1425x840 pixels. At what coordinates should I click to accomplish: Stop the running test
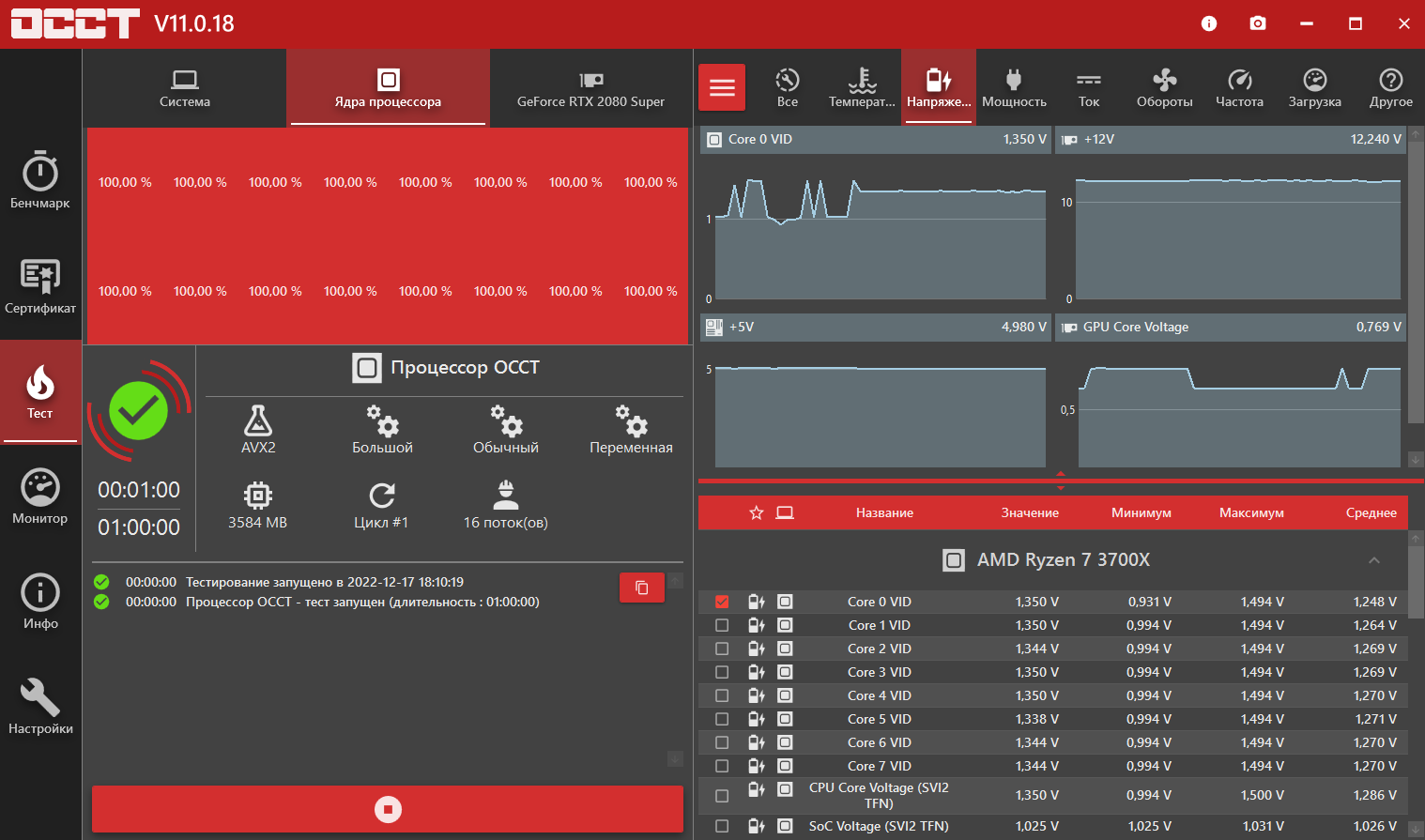pyautogui.click(x=388, y=809)
